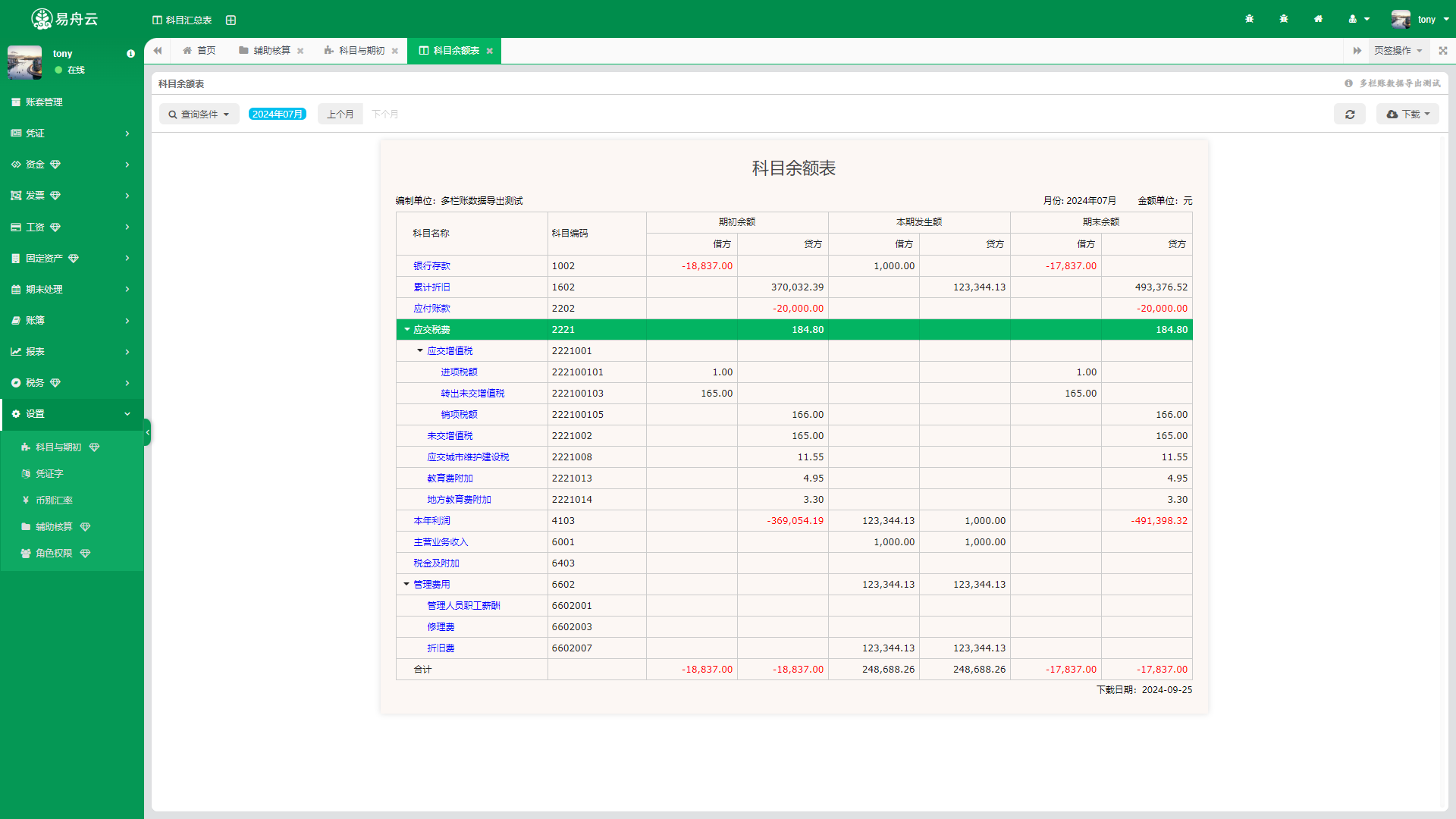Open the 累计折旧 account link
This screenshot has width=1456, height=819.
point(431,287)
